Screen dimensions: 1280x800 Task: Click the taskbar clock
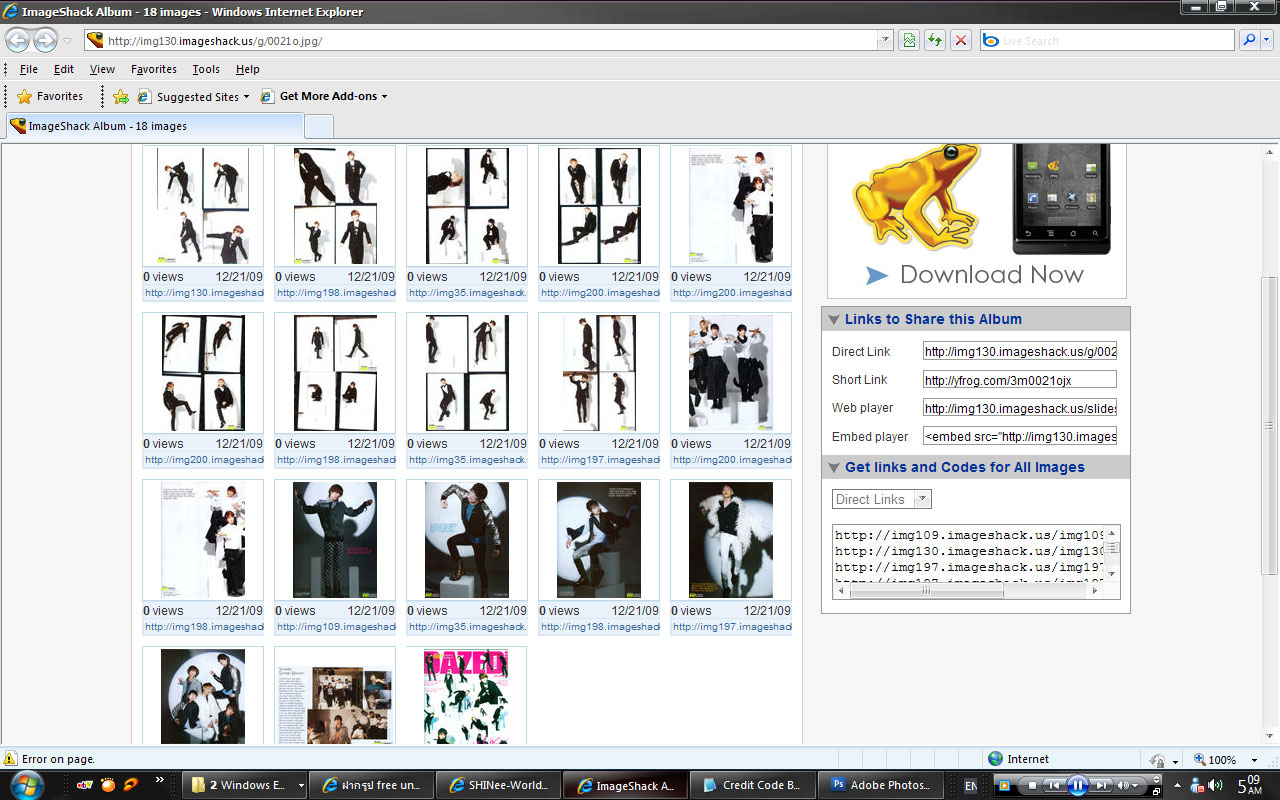[x=1250, y=785]
